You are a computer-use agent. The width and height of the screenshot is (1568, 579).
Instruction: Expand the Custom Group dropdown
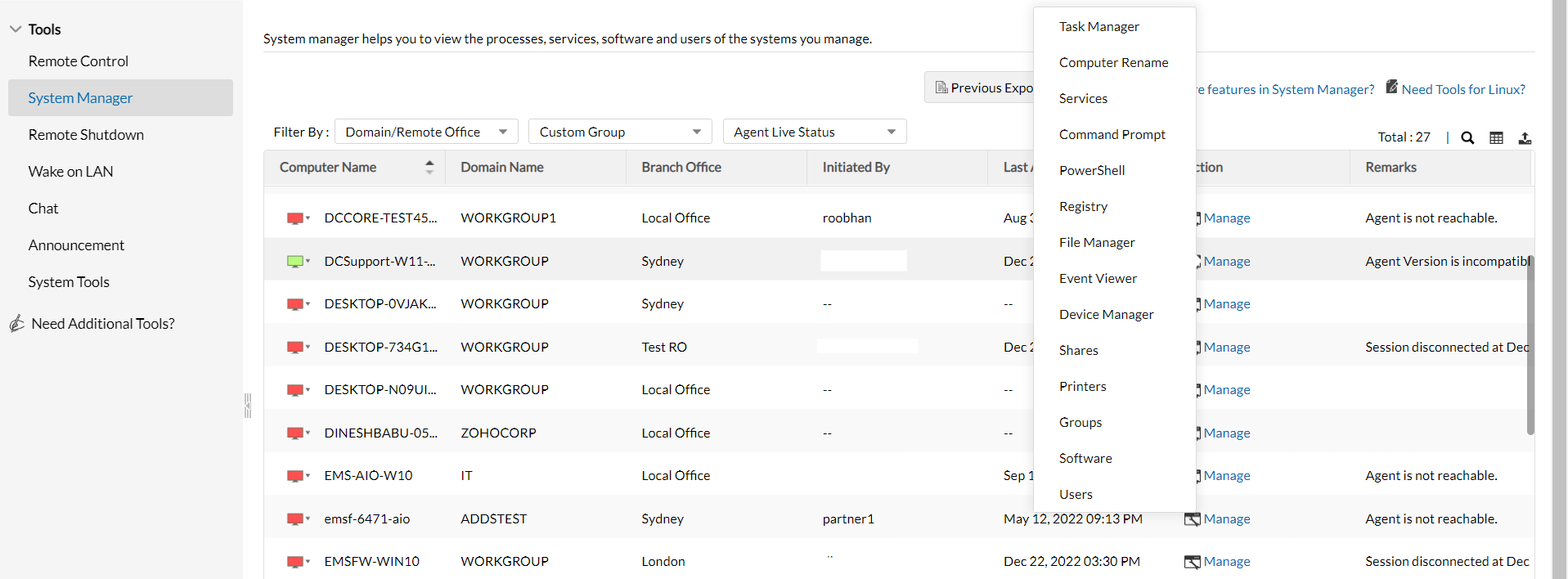(620, 132)
